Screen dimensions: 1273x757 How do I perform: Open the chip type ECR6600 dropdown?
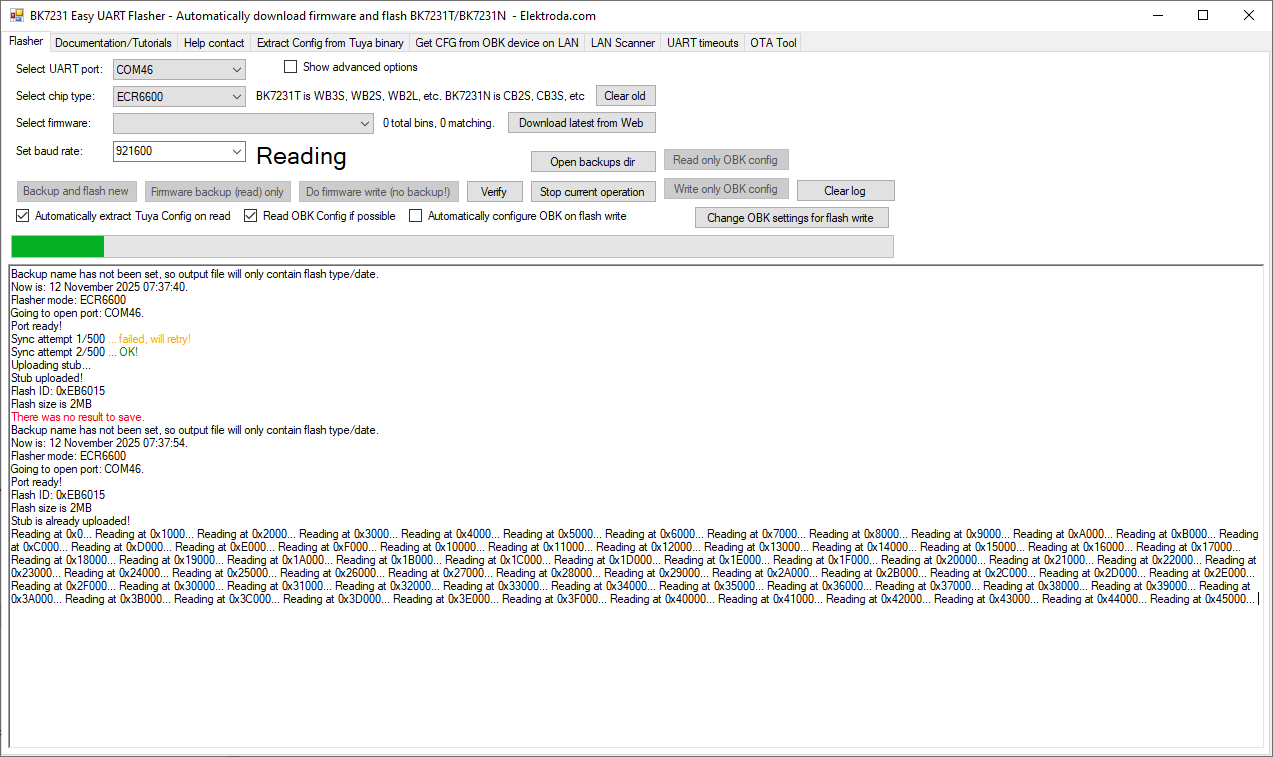(x=179, y=97)
